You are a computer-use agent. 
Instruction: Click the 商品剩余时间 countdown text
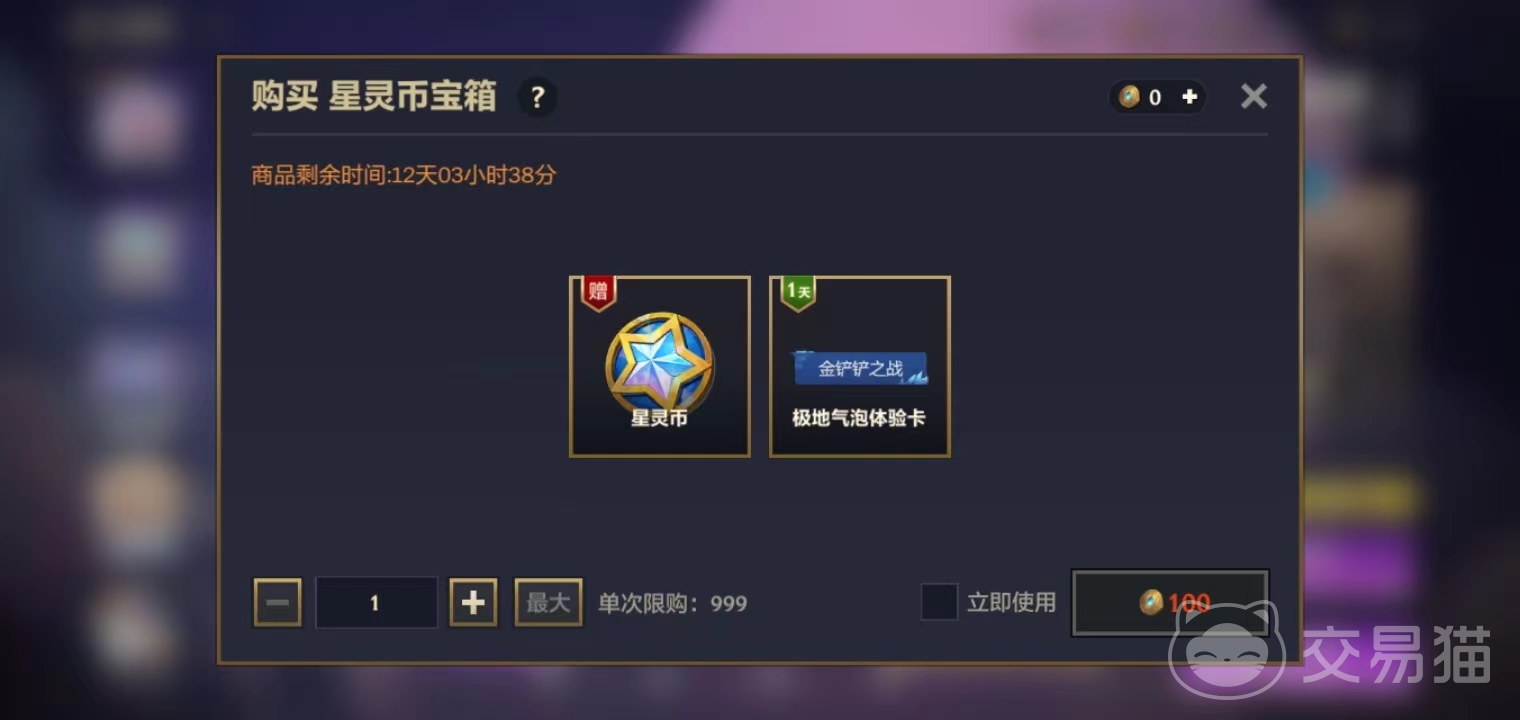[x=404, y=176]
